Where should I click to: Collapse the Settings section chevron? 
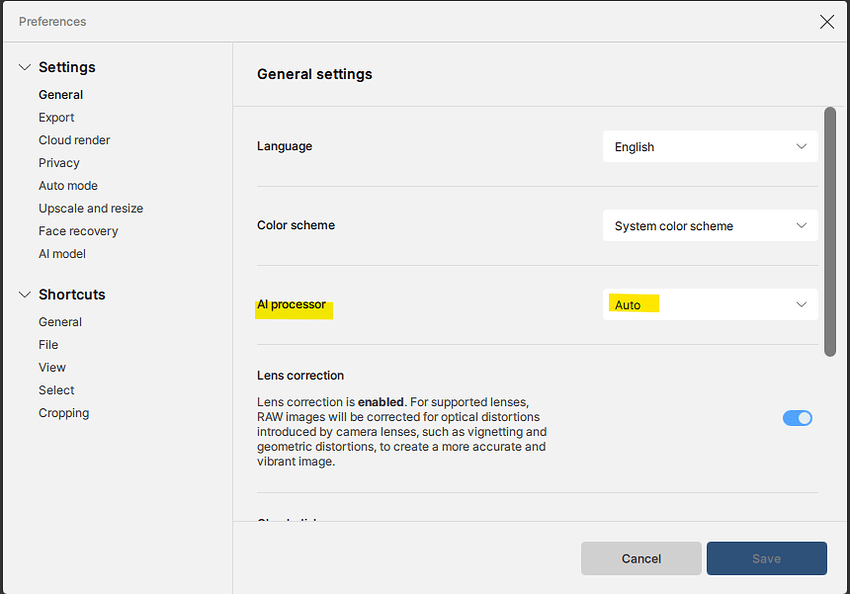[25, 67]
